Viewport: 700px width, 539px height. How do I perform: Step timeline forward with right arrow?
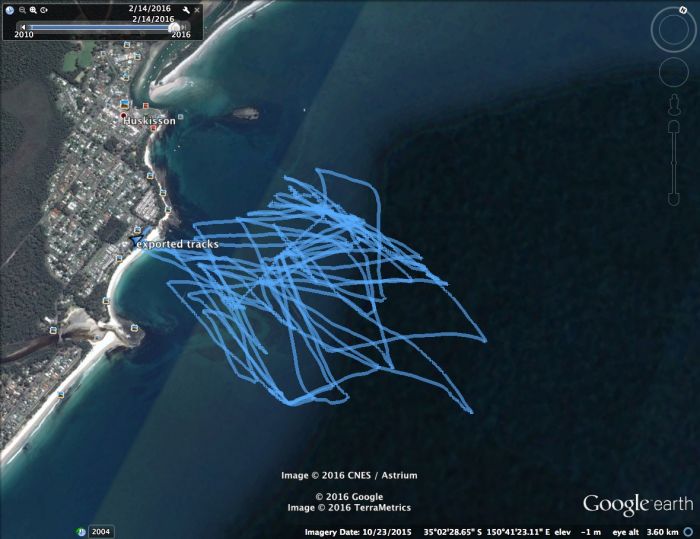pos(183,27)
